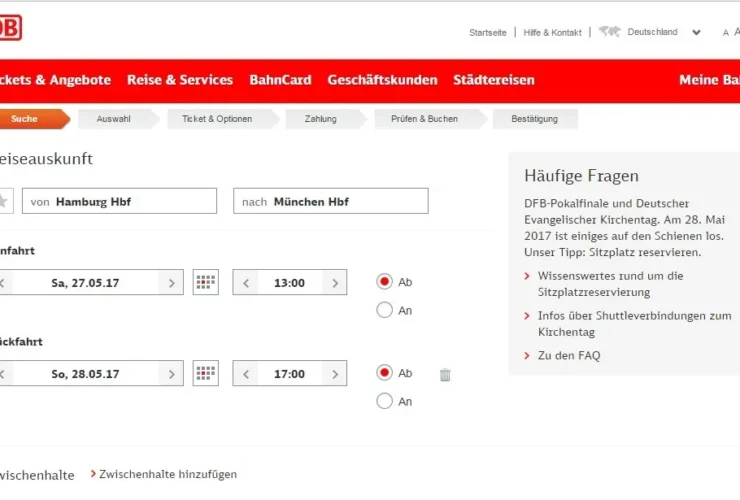
Task: Click the destination field München Hbf
Action: pyautogui.click(x=330, y=201)
